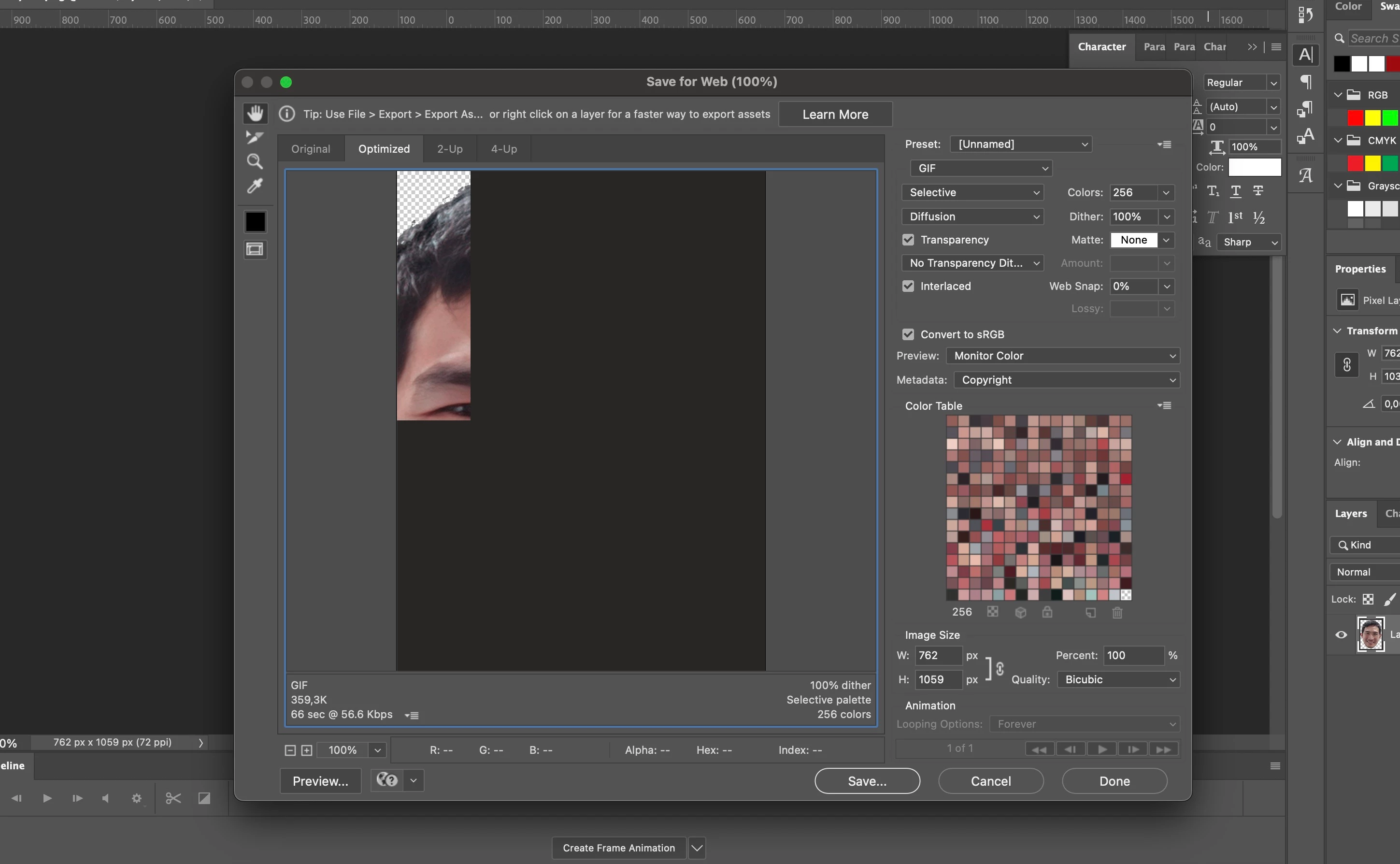
Task: Open the Metadata Copyright dropdown
Action: point(1066,380)
